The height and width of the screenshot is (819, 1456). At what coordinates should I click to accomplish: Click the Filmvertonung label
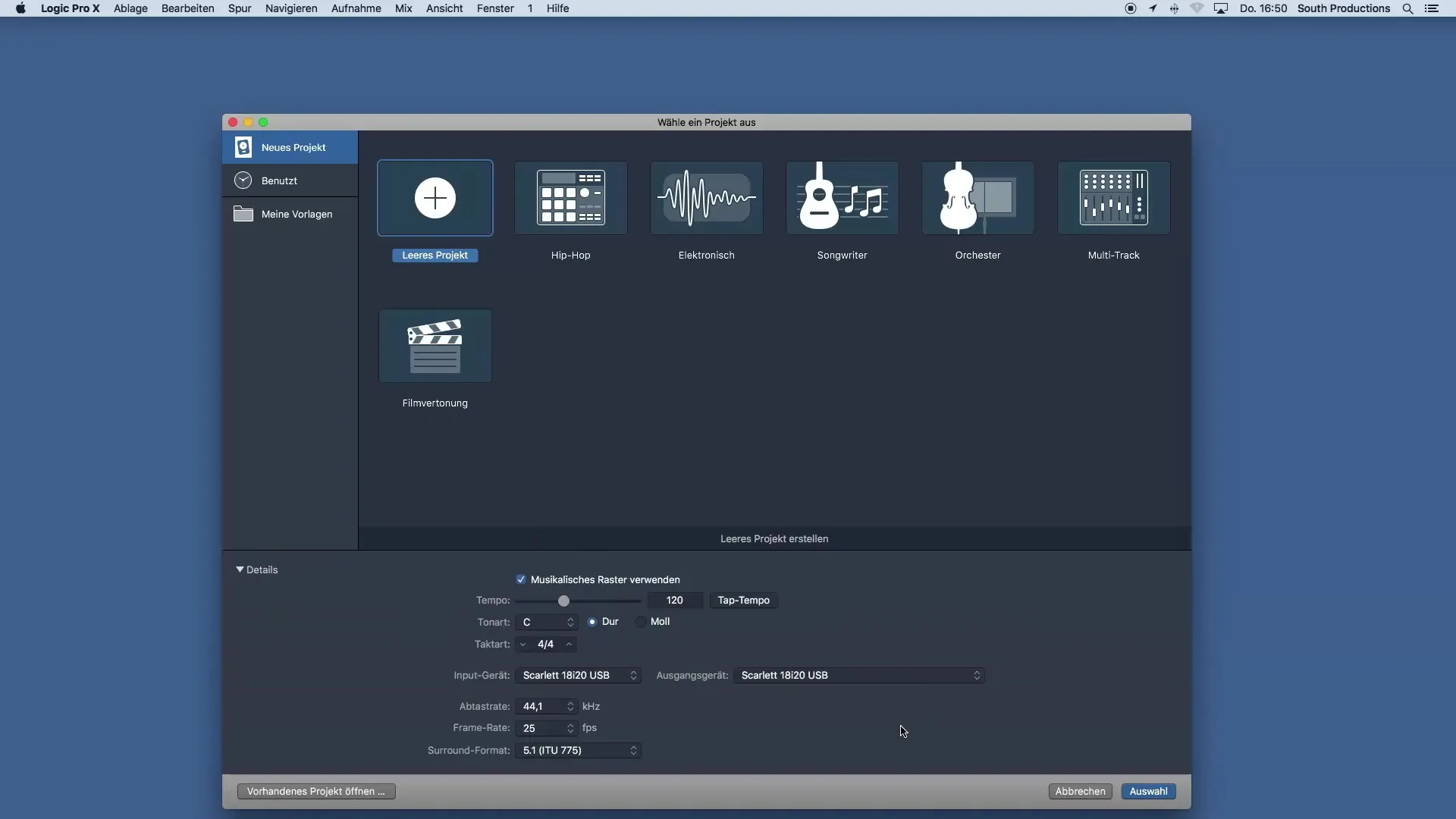coord(435,403)
